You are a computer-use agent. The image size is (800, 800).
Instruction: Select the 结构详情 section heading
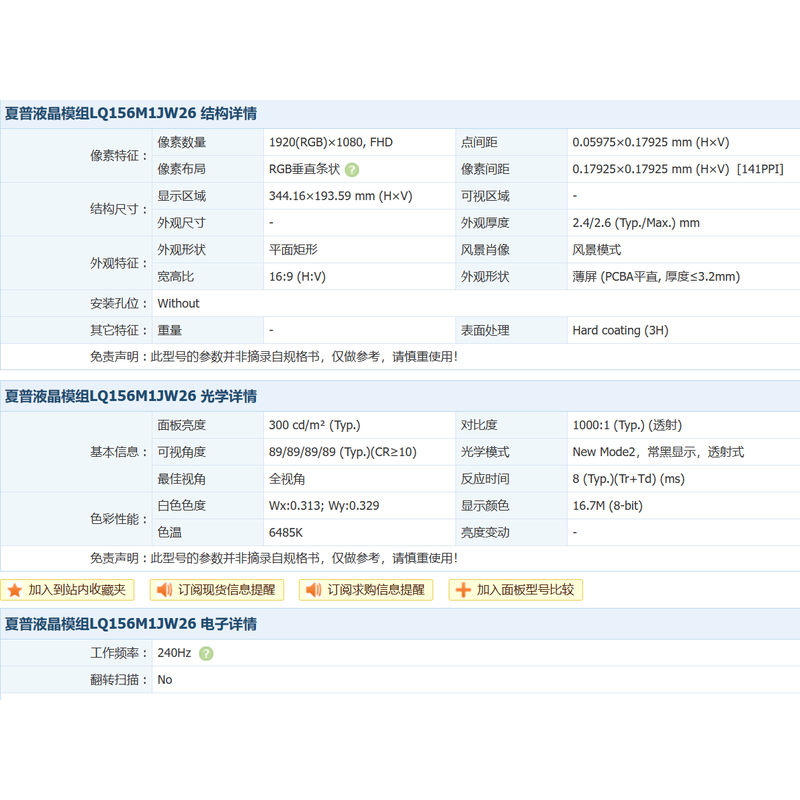131,113
